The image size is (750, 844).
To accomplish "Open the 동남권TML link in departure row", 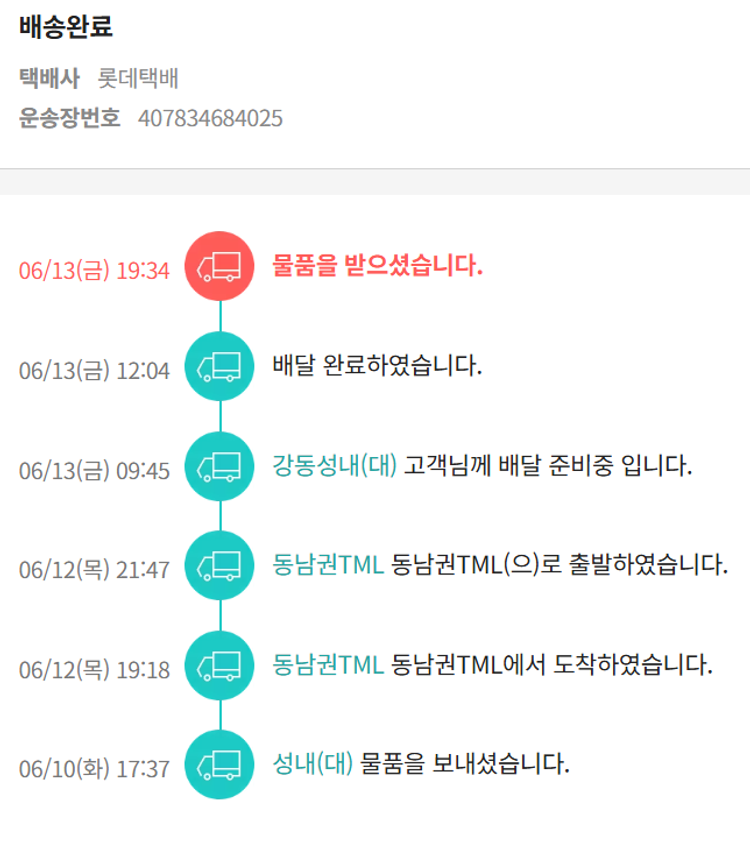I will coord(328,565).
